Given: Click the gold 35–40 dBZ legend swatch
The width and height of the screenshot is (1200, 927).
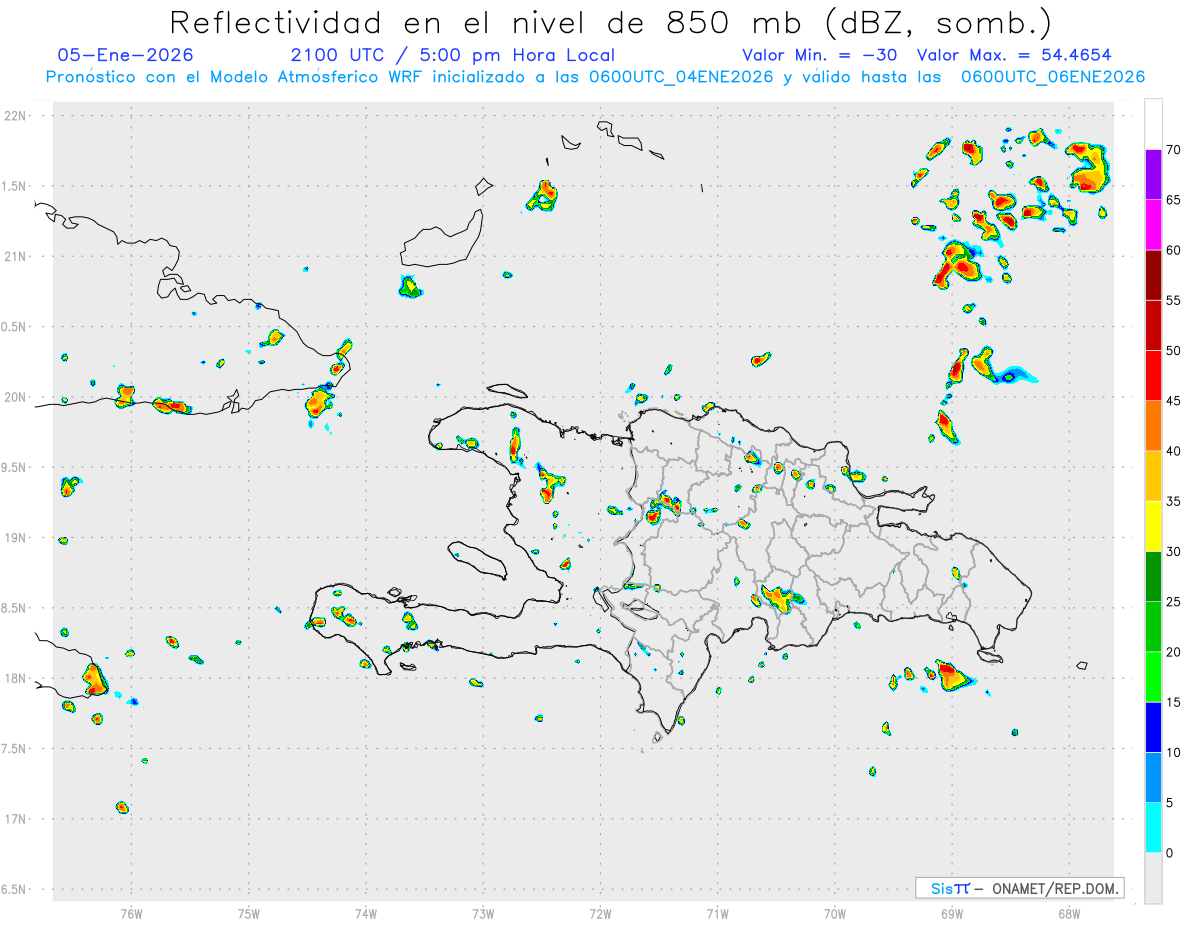Looking at the screenshot, I should (1153, 476).
